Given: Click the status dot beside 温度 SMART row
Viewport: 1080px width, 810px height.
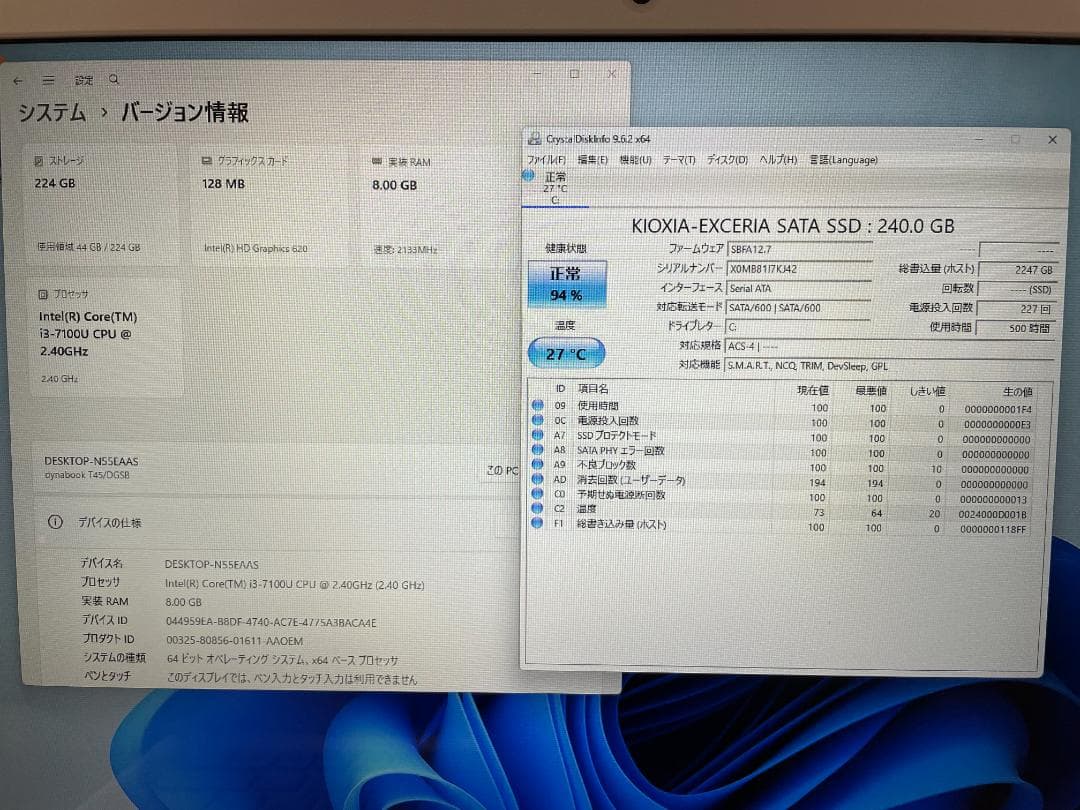Looking at the screenshot, I should pos(538,509).
